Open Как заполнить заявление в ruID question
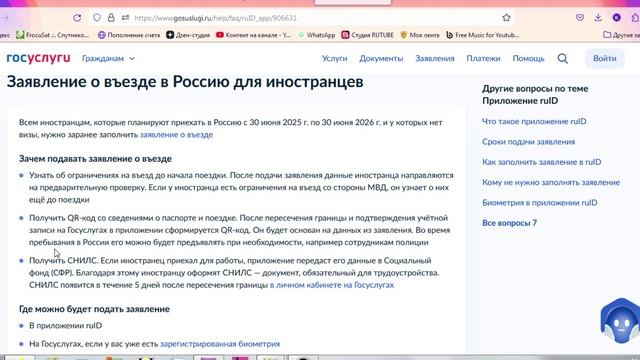The image size is (640, 360). [x=542, y=162]
